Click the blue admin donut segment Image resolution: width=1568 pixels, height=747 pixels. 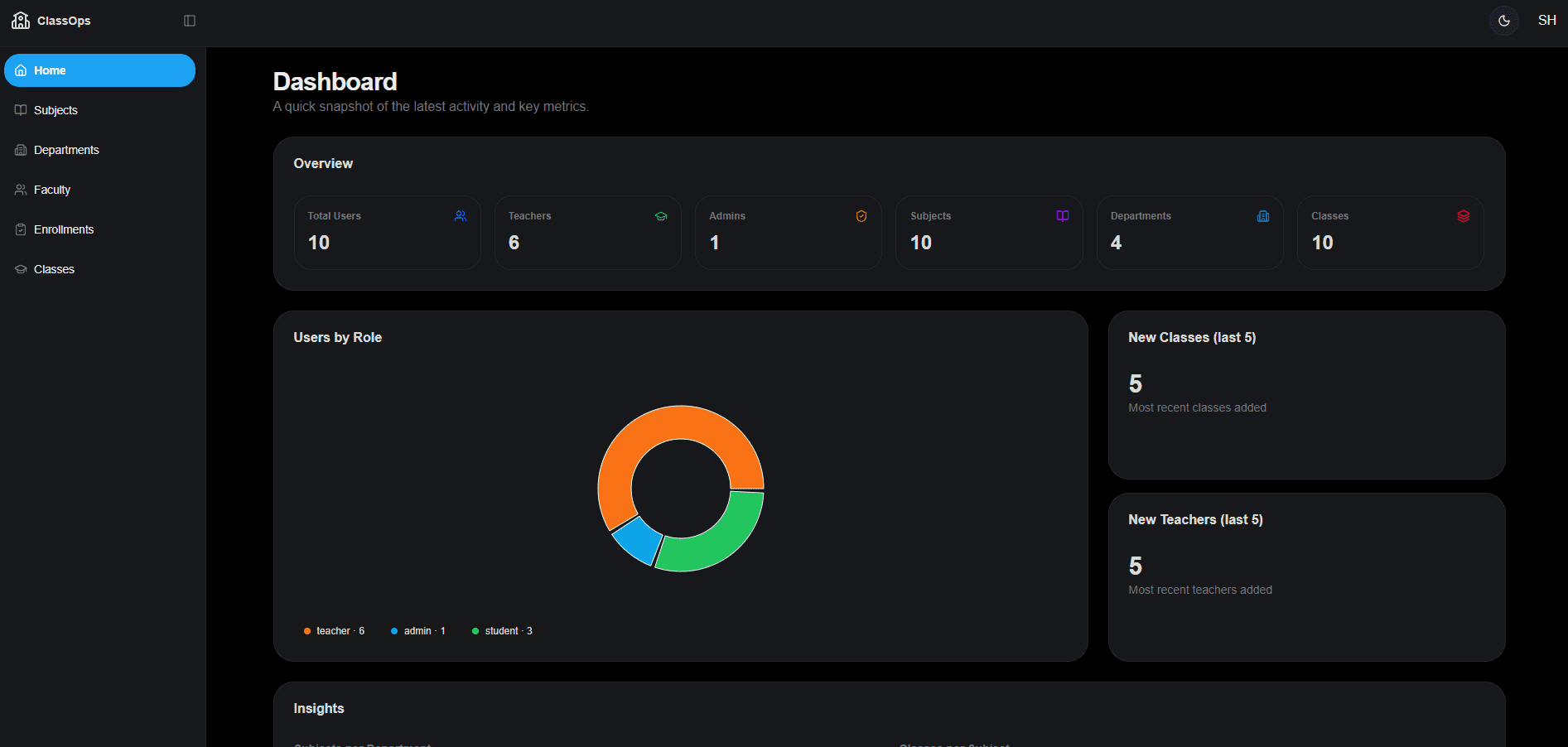pos(639,540)
